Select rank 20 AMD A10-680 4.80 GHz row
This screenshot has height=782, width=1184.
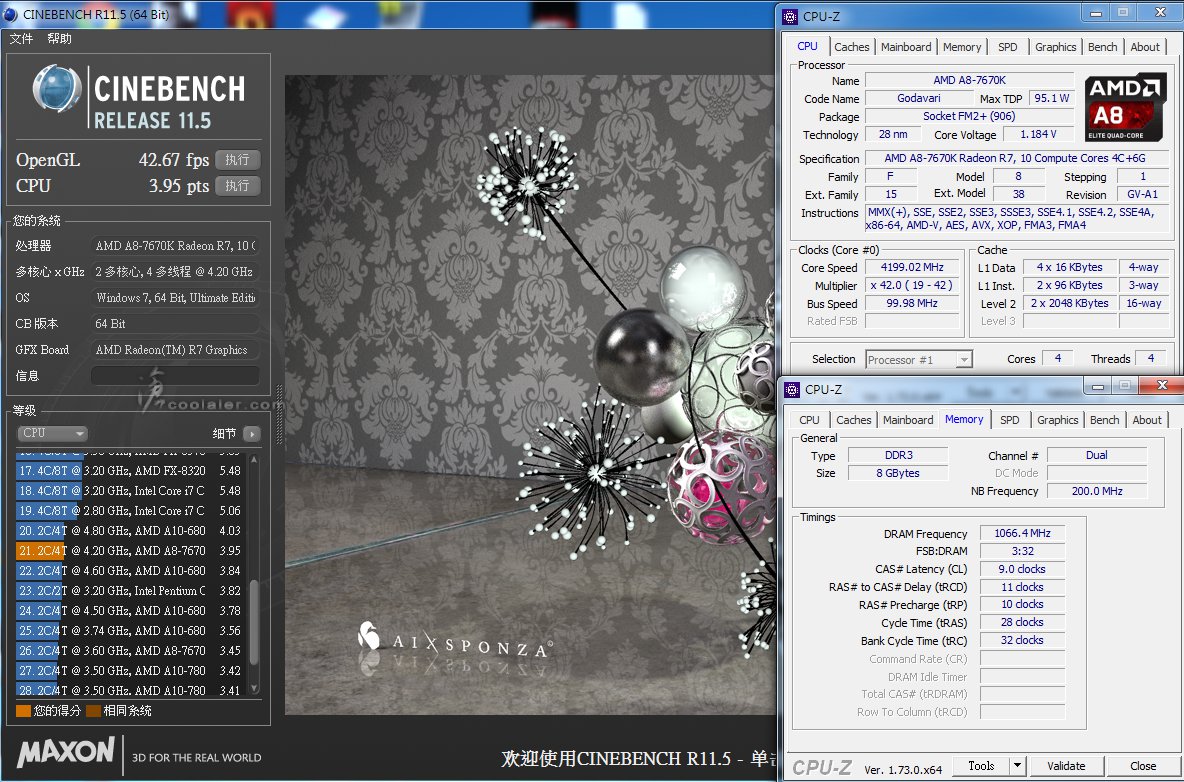click(130, 531)
